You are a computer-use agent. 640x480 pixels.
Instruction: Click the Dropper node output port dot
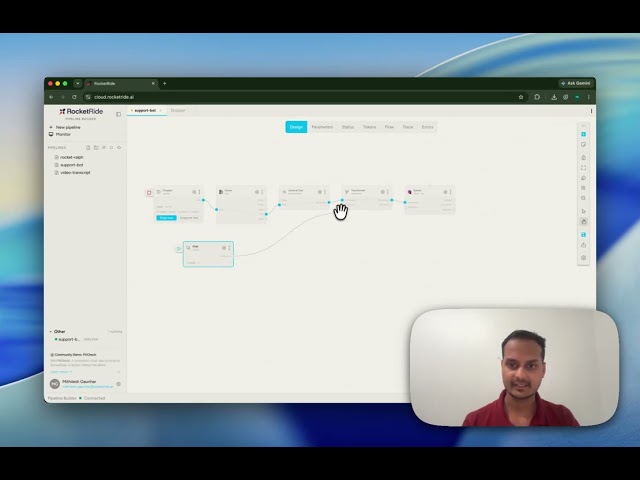(203, 200)
